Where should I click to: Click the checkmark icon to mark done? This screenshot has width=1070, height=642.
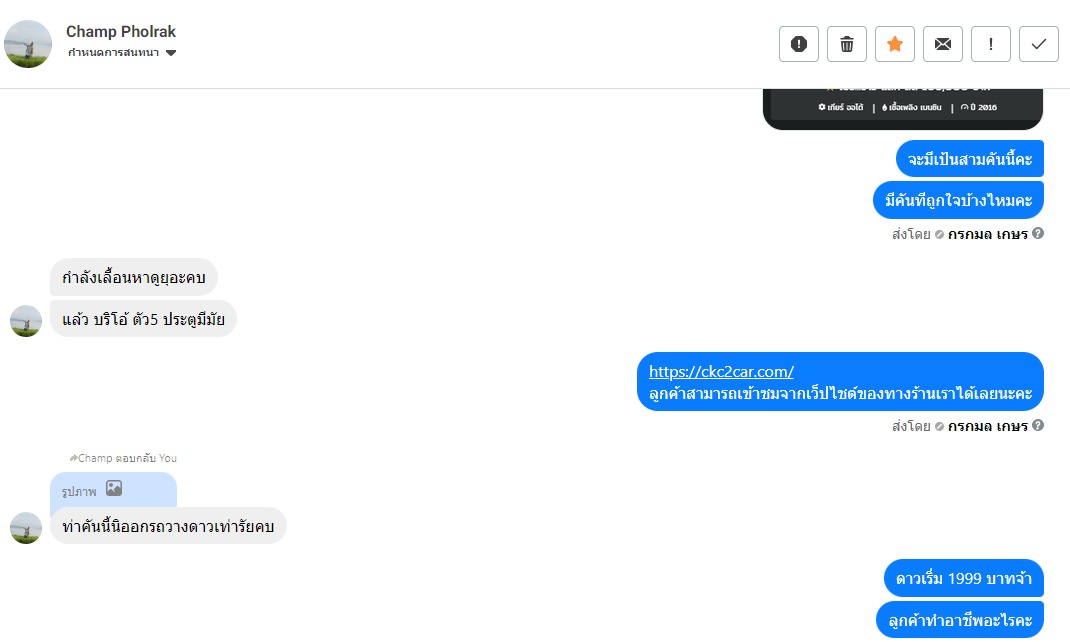coord(1039,44)
